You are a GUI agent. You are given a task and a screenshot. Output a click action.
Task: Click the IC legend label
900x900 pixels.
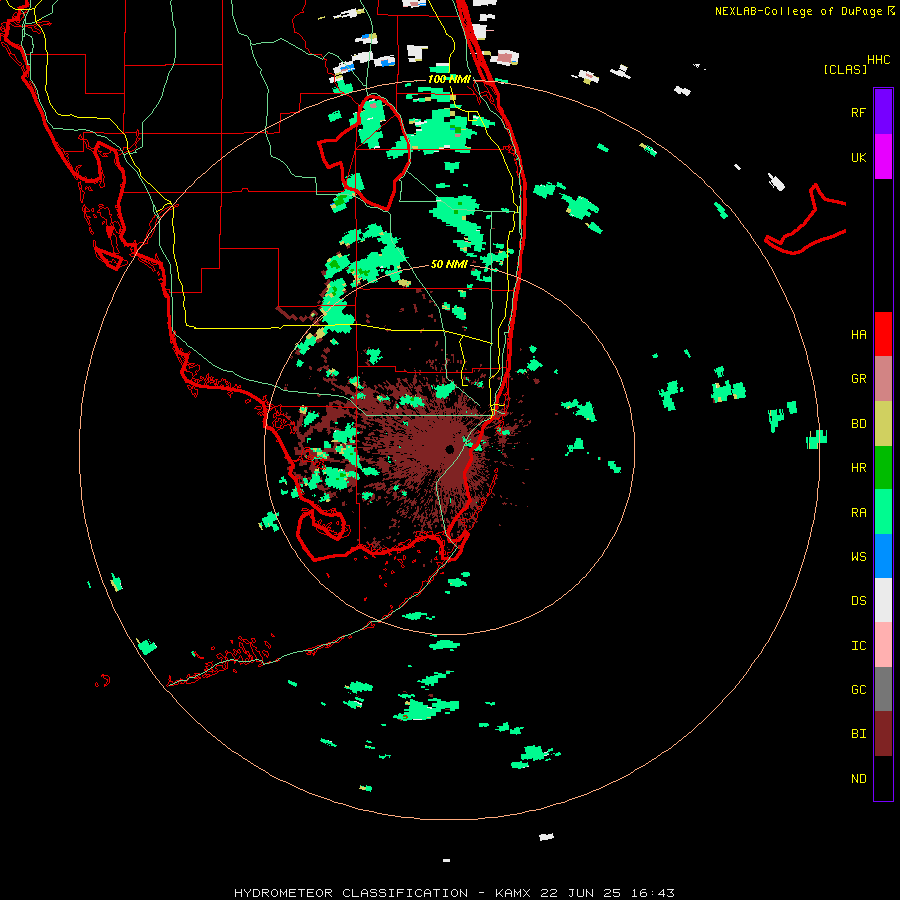(858, 646)
